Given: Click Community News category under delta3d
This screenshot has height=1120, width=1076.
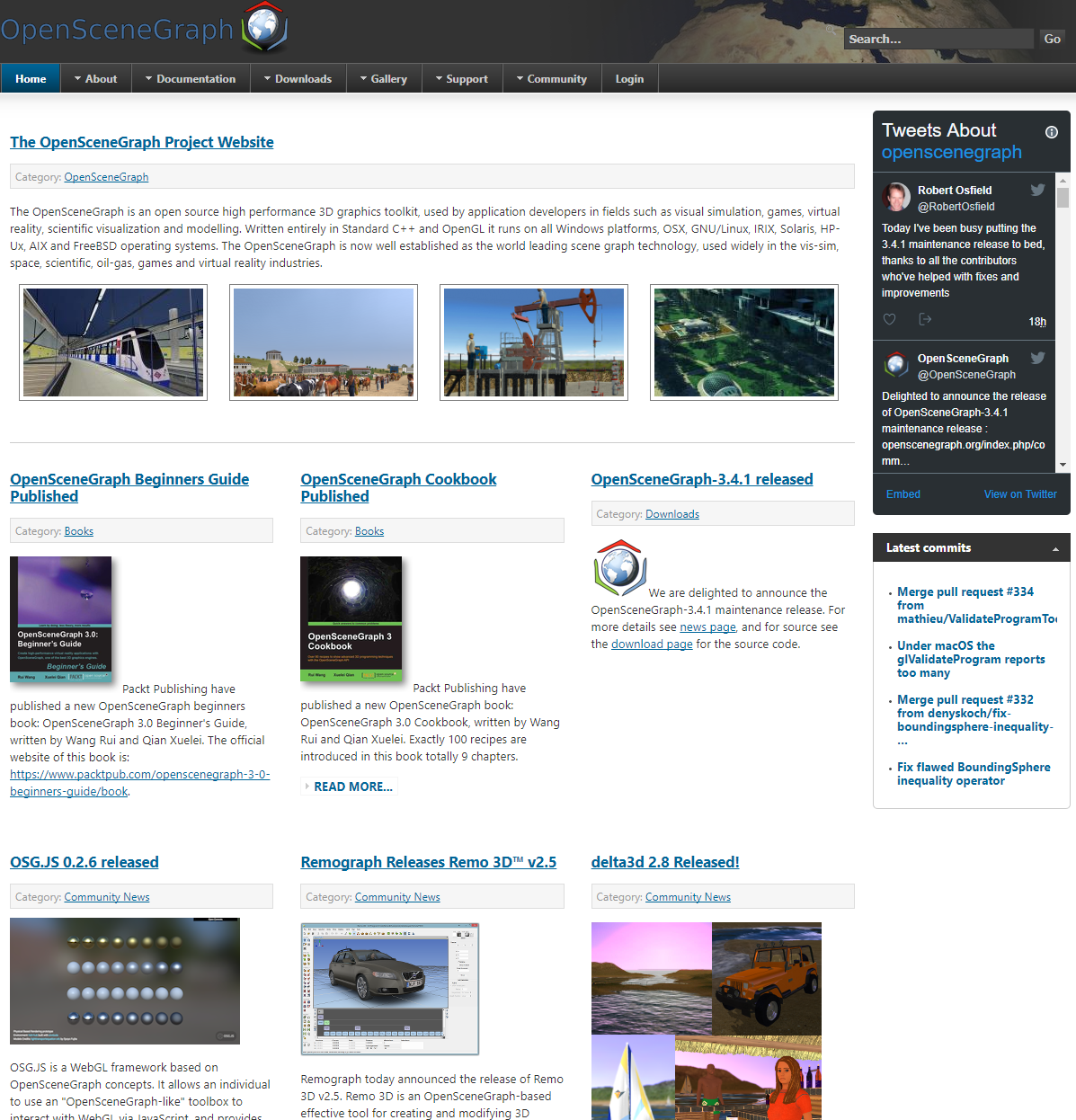Looking at the screenshot, I should pos(688,897).
